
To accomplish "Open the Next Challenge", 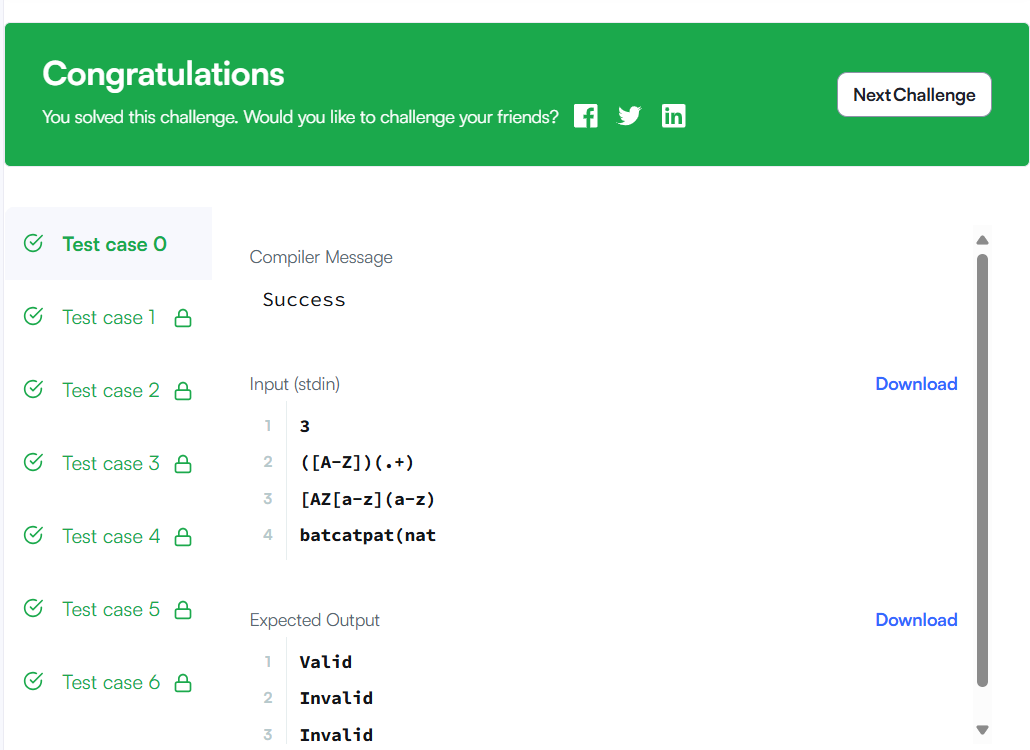I will coord(914,95).
